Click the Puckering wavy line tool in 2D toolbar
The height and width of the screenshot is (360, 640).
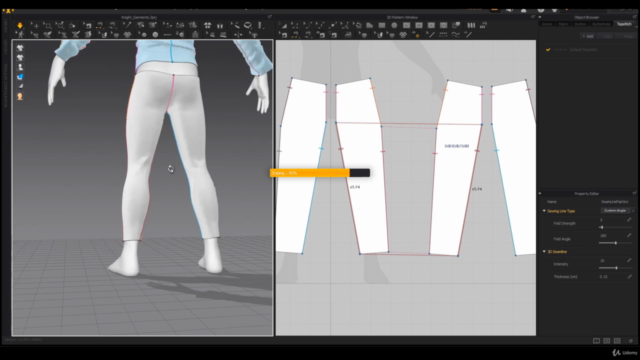(x=456, y=35)
